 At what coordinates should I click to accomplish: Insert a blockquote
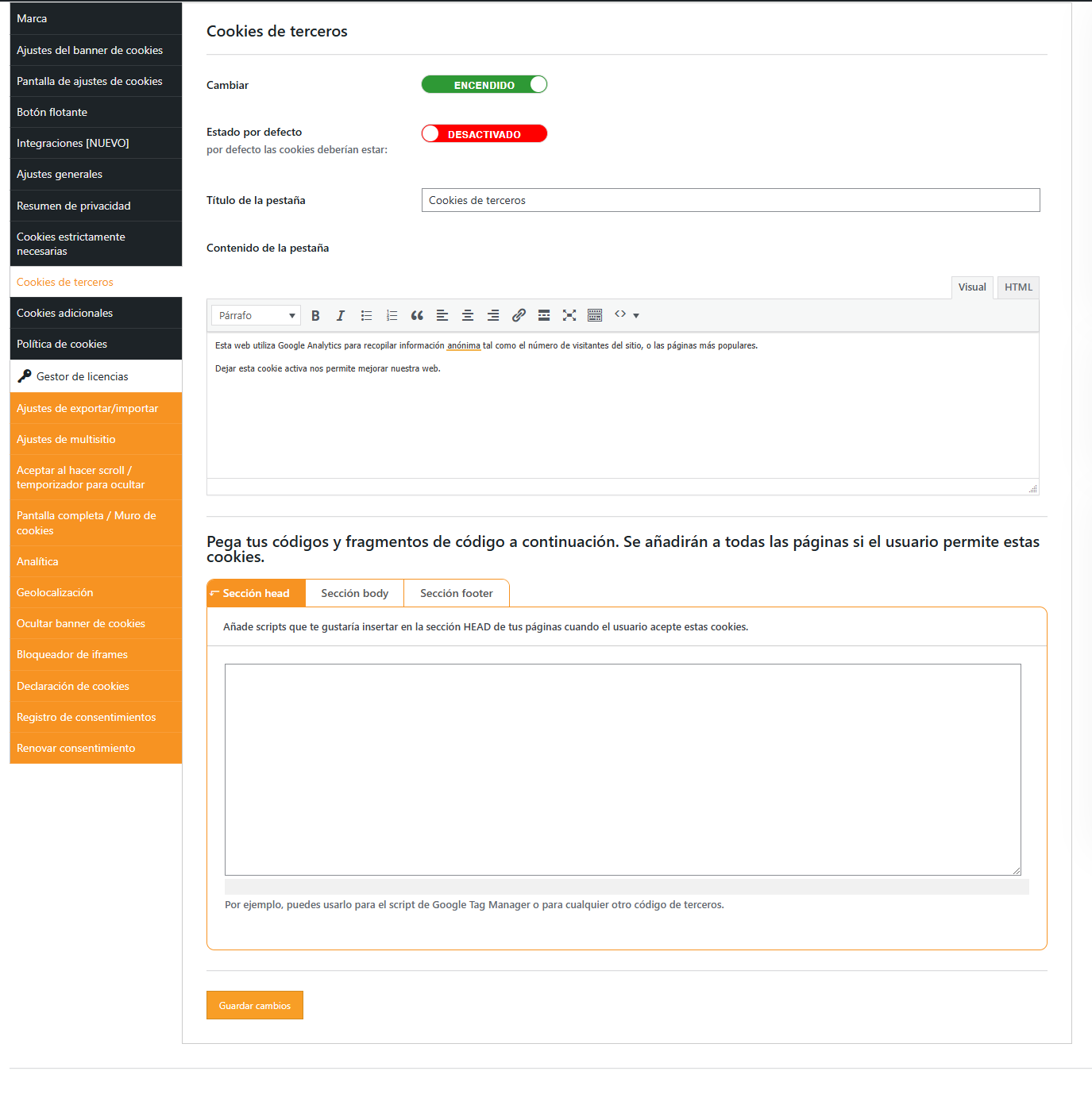coord(417,315)
